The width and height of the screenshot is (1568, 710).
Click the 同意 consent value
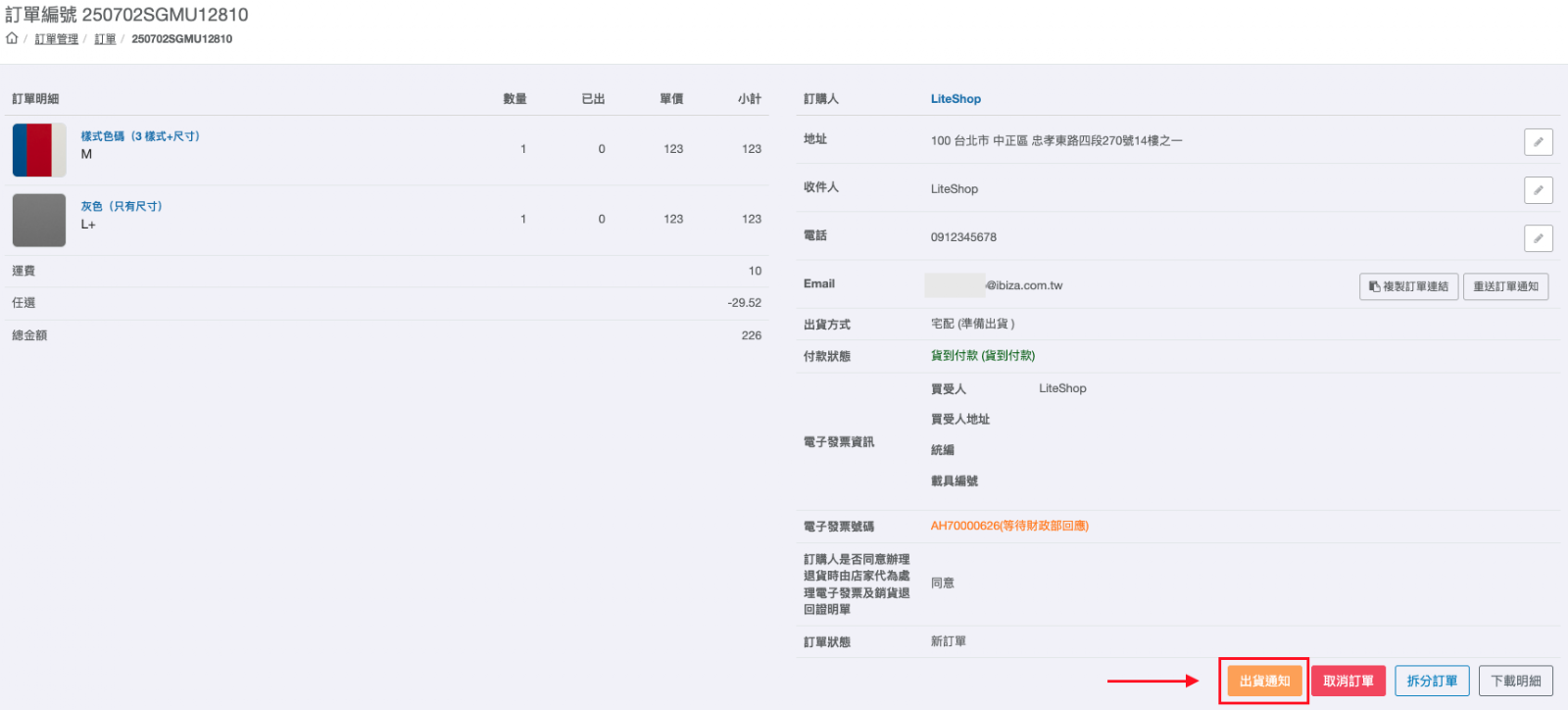[x=943, y=583]
